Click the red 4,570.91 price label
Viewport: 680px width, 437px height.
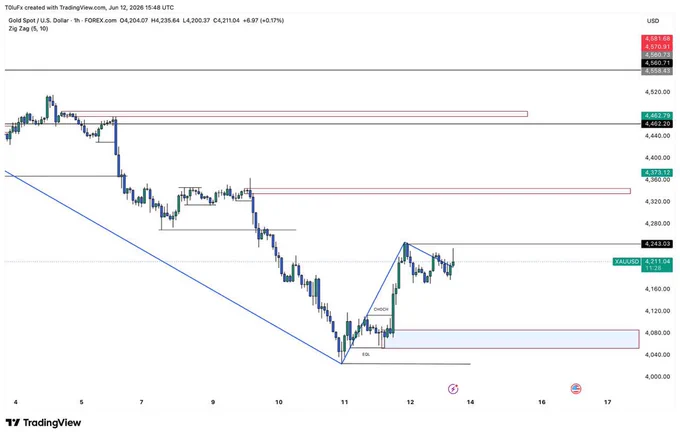click(657, 46)
